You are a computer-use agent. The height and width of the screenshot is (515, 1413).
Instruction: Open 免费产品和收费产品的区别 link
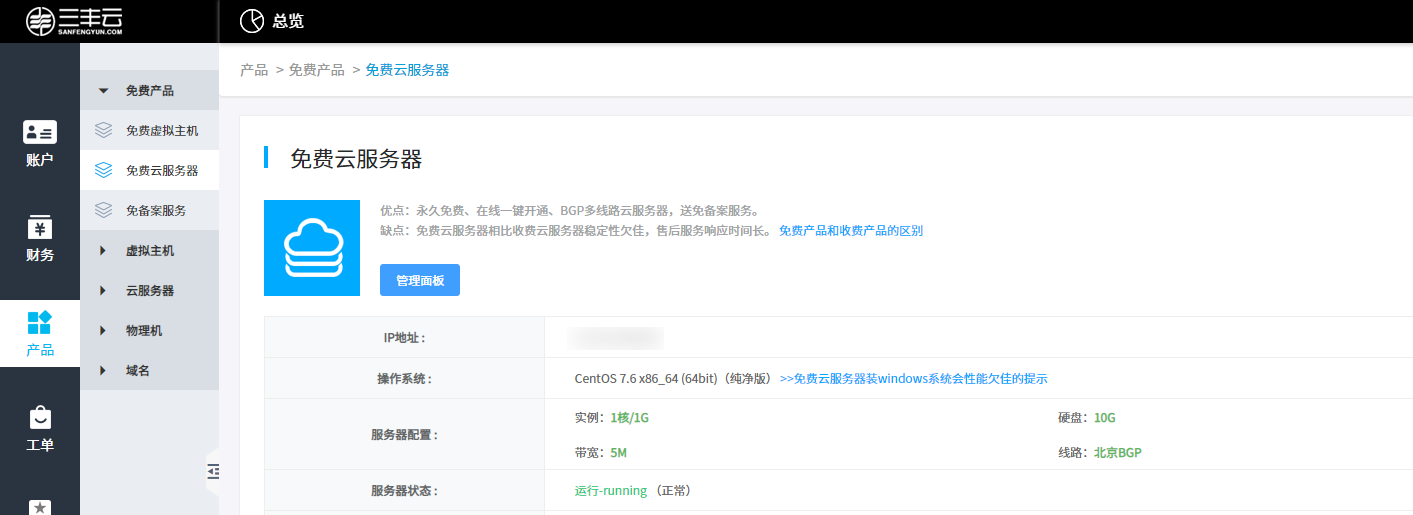point(851,230)
